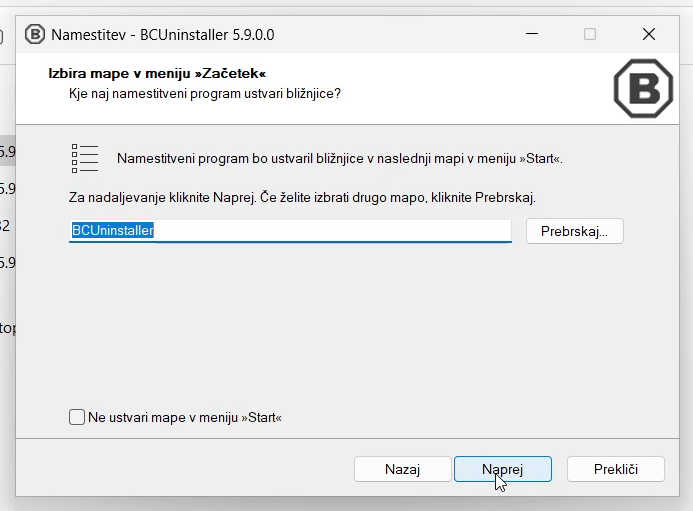693x511 pixels.
Task: Click the highlighted BCUninstaller text in the field
Action: click(112, 231)
